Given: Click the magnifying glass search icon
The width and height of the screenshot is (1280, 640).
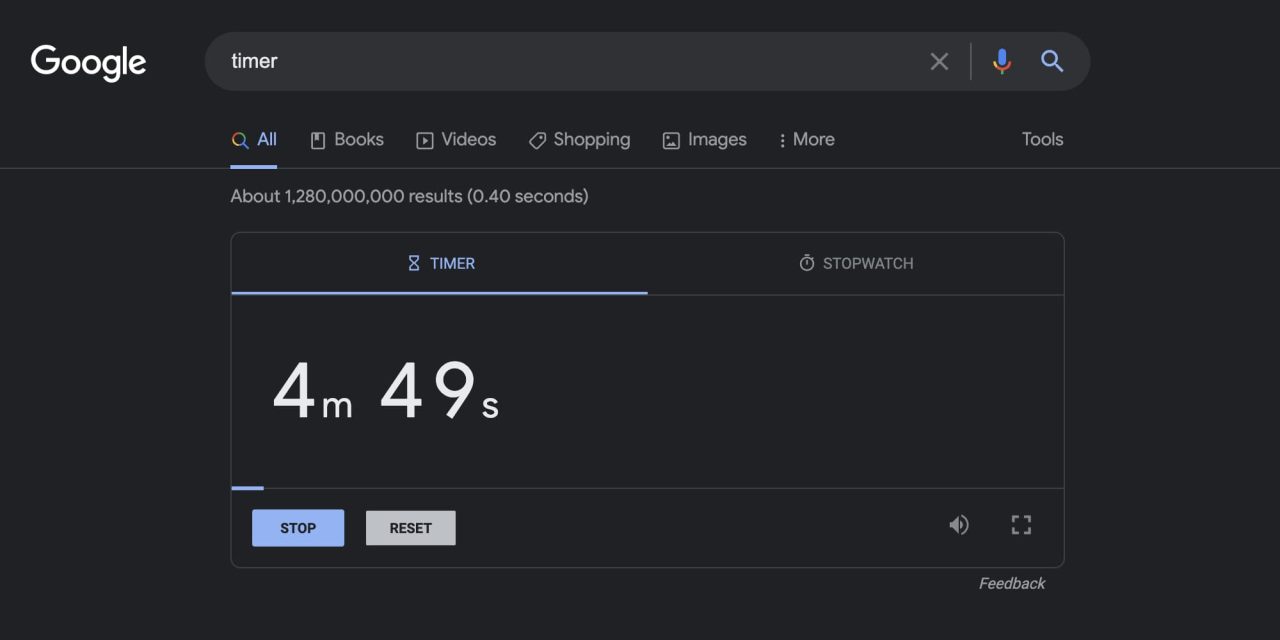Looking at the screenshot, I should coord(1051,62).
